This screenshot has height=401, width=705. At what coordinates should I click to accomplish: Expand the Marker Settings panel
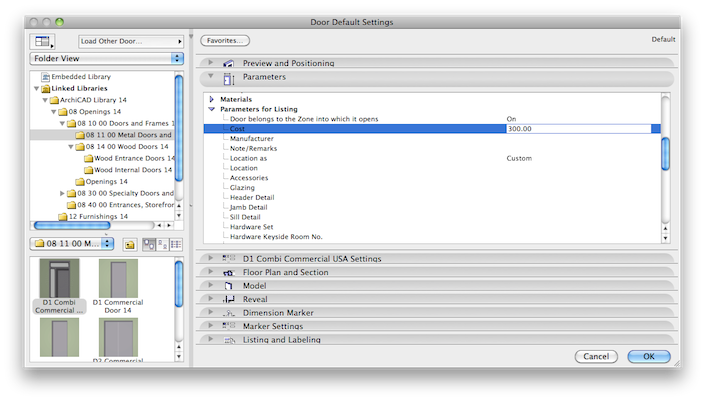(x=210, y=325)
